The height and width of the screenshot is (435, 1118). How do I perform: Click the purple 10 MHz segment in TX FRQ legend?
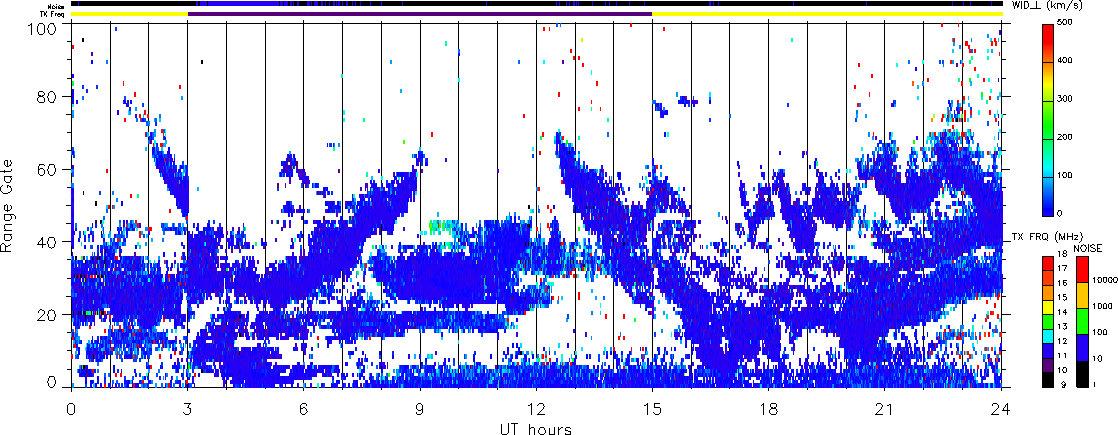coord(1047,367)
